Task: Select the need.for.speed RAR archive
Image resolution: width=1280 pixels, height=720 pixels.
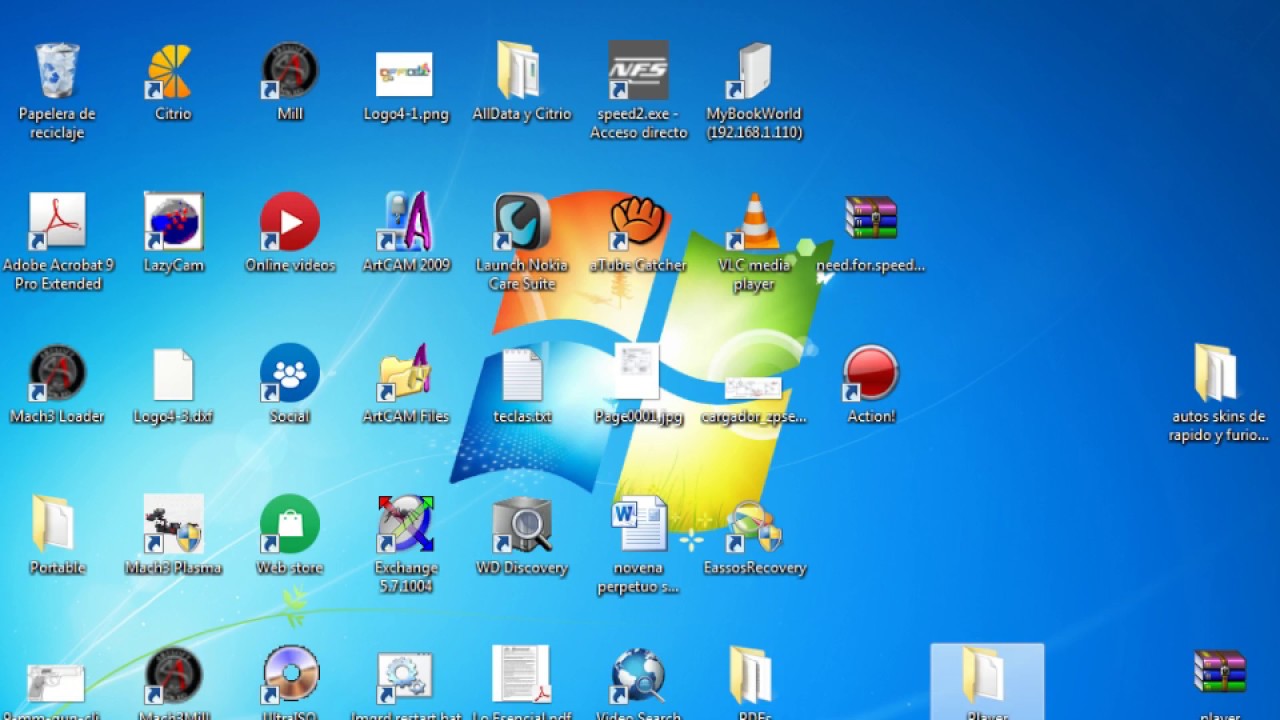Action: coord(870,218)
